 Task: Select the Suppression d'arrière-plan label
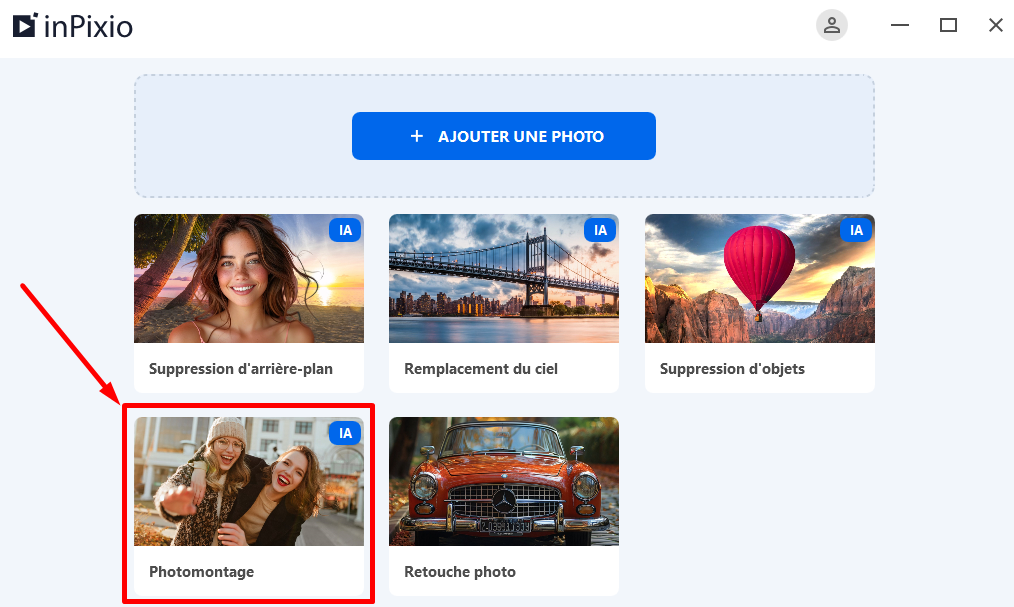(241, 368)
